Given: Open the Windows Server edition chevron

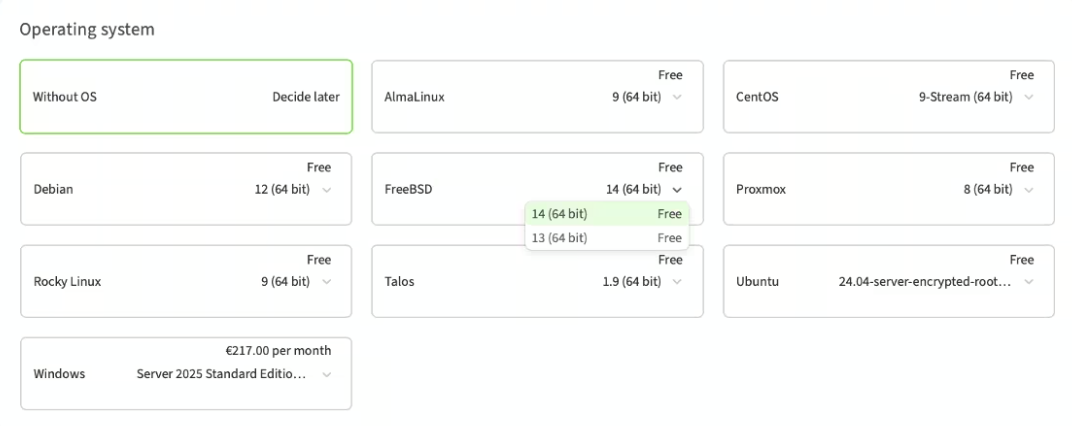Looking at the screenshot, I should (326, 374).
